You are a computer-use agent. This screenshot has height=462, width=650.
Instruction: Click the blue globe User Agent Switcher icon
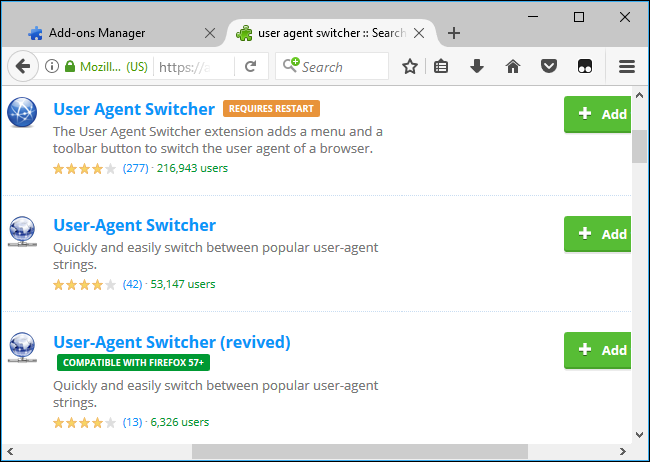click(x=22, y=112)
